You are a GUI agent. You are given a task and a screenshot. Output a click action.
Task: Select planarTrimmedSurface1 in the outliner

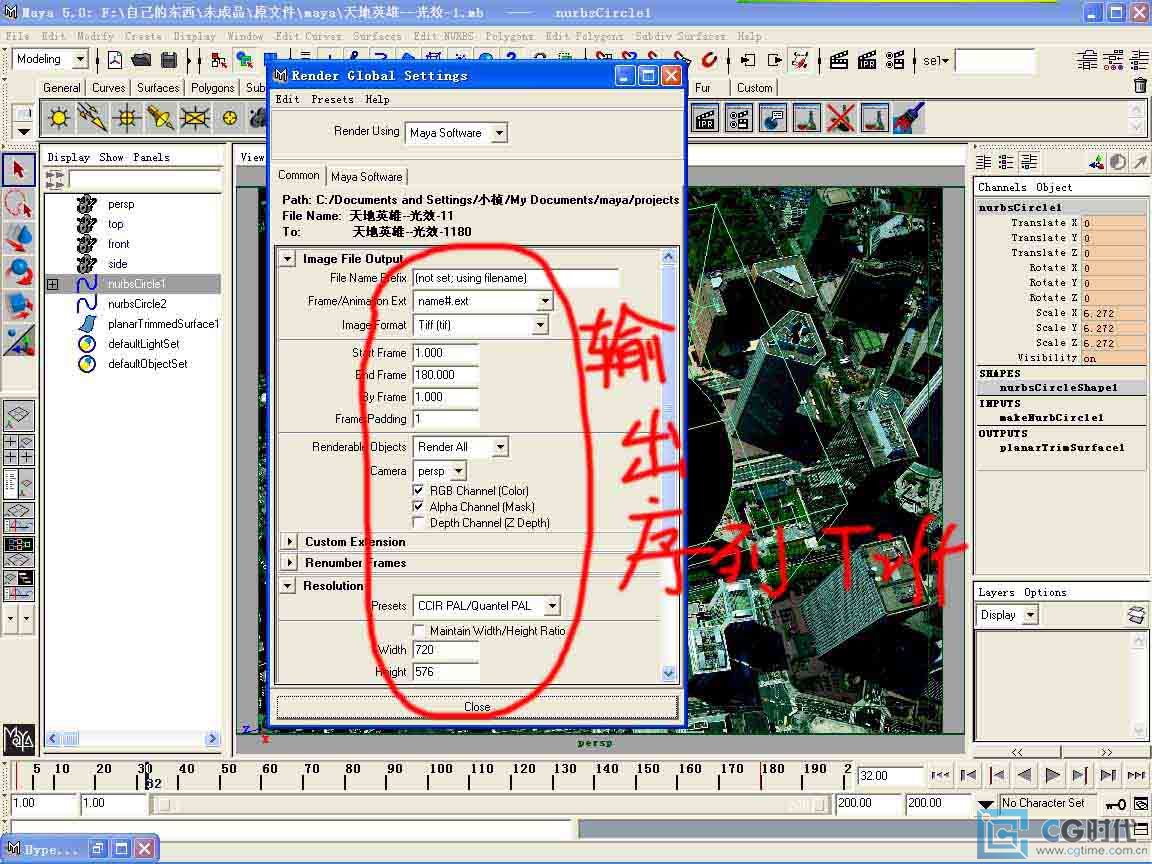(163, 324)
